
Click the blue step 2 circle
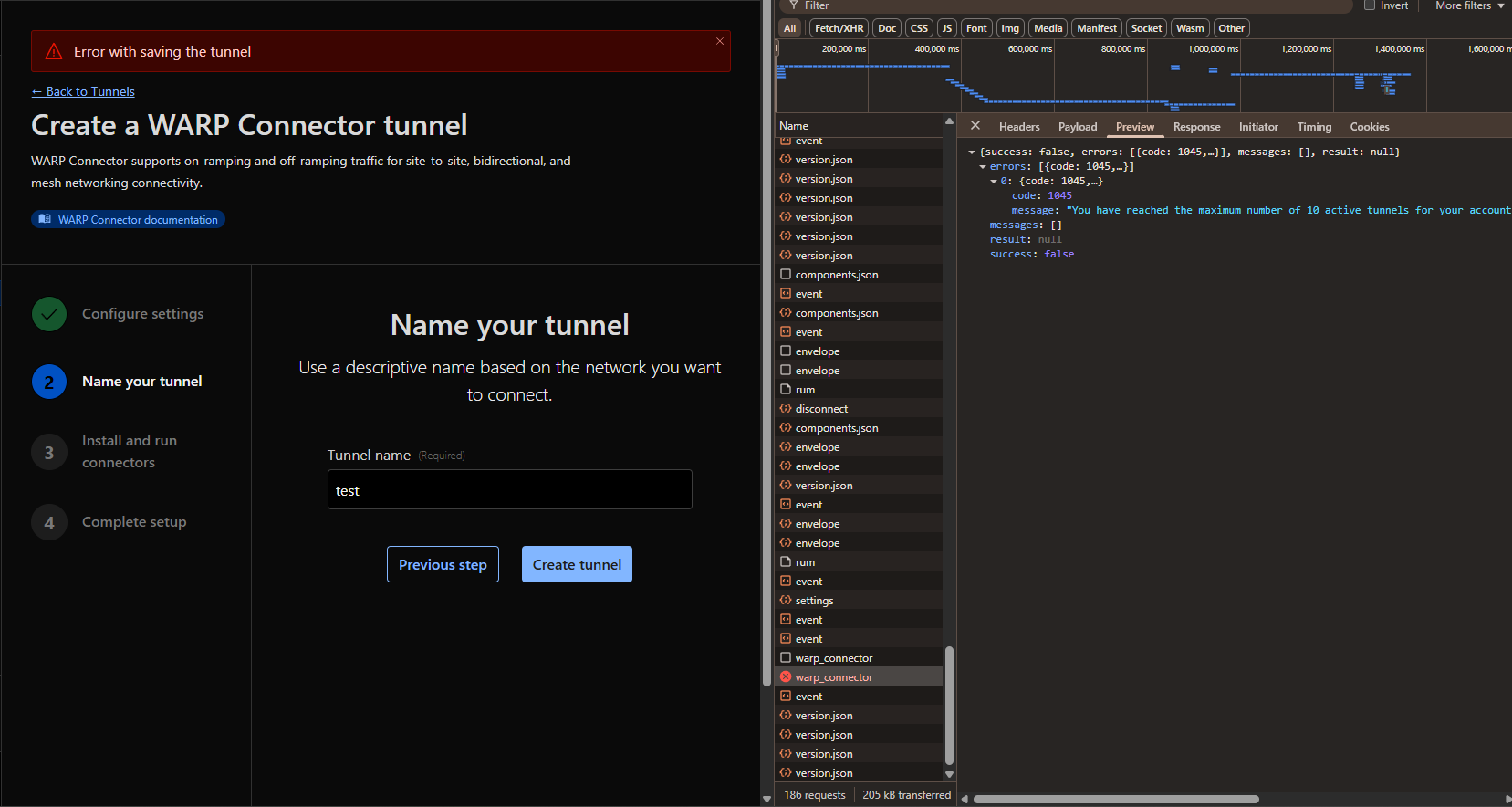[x=49, y=382]
